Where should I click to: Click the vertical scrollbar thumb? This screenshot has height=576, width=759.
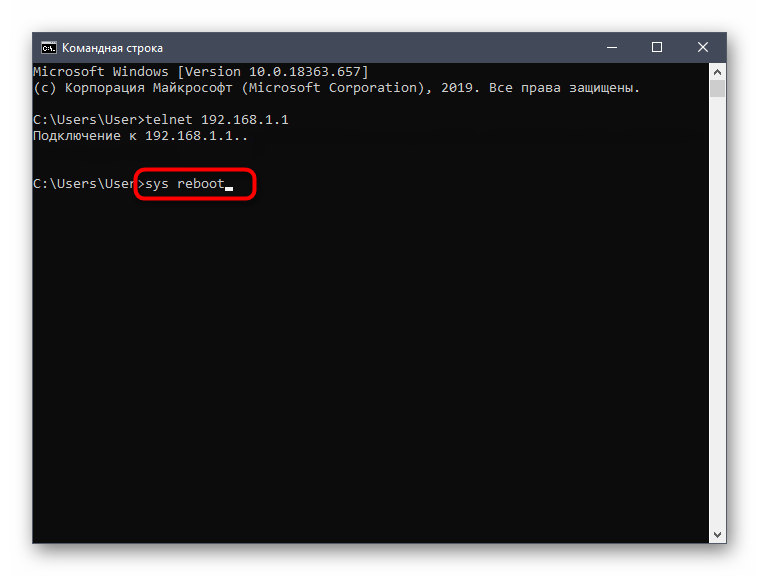(x=717, y=89)
